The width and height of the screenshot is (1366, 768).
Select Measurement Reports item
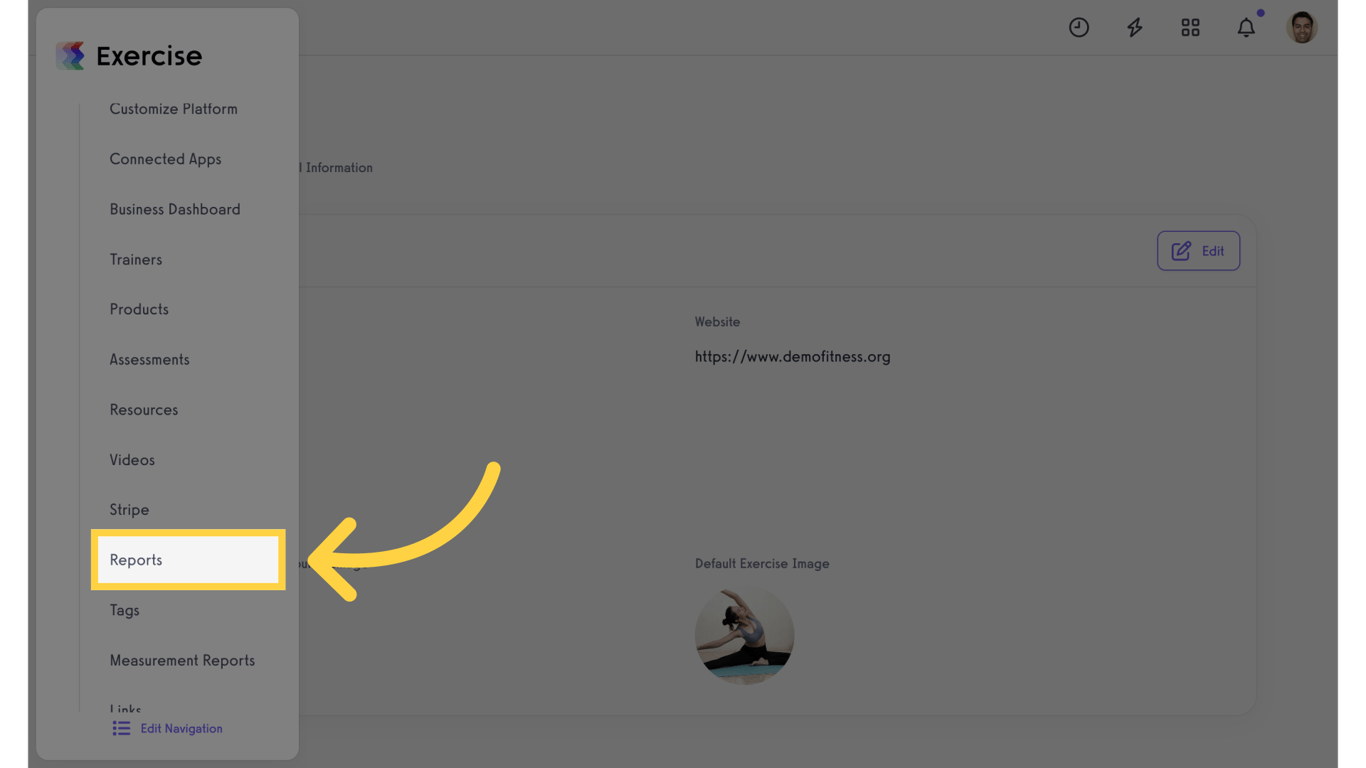tap(182, 660)
